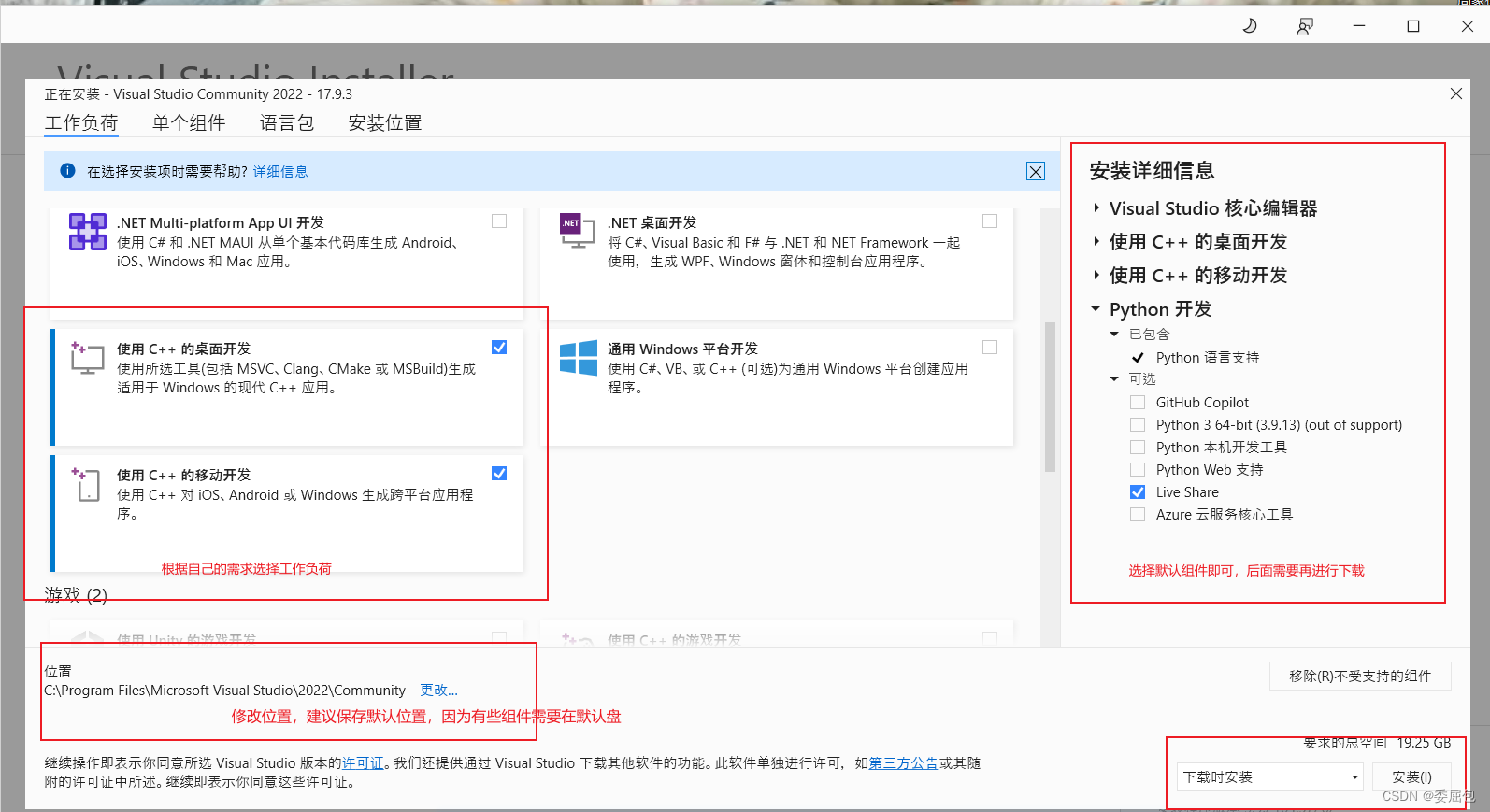This screenshot has width=1490, height=812.
Task: Click the 游戏 (2) section header
Action: [x=76, y=595]
